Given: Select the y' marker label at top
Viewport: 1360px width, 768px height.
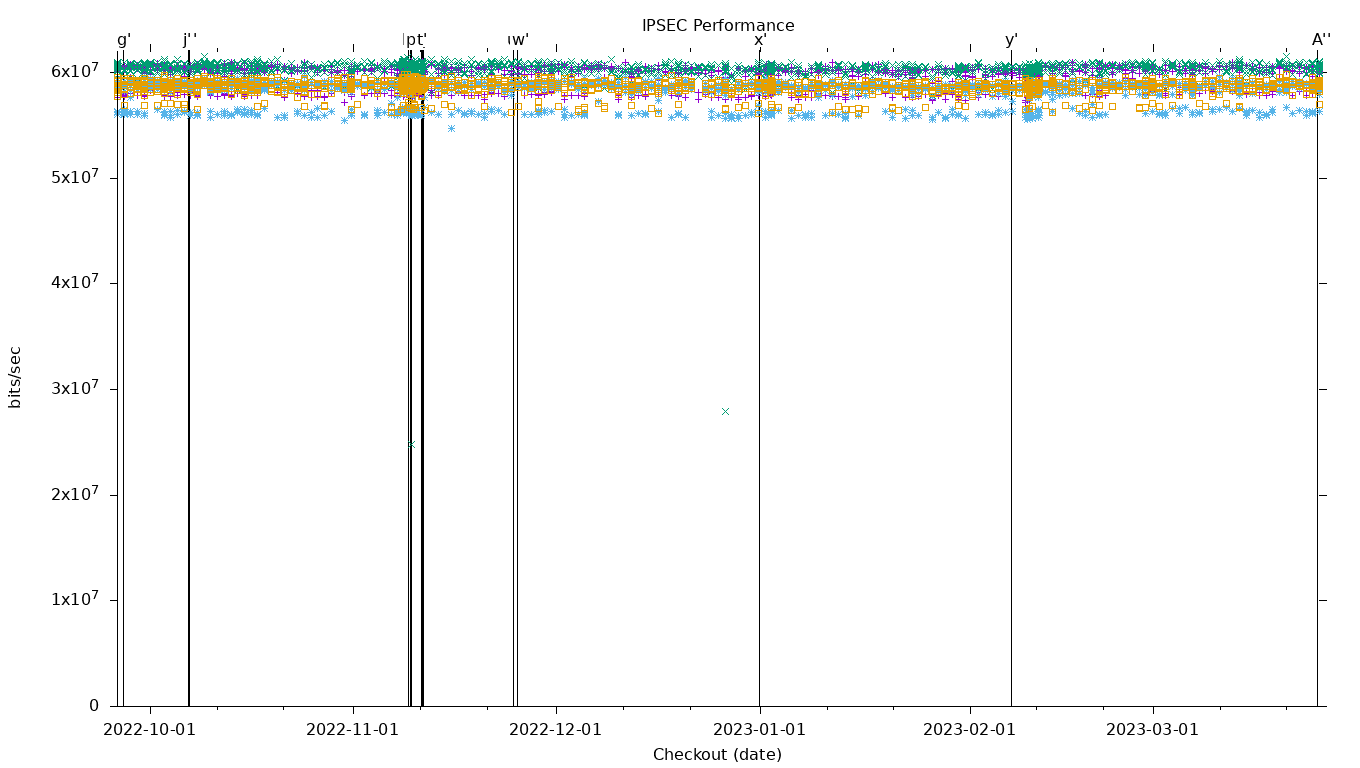Looking at the screenshot, I should coord(1011,40).
